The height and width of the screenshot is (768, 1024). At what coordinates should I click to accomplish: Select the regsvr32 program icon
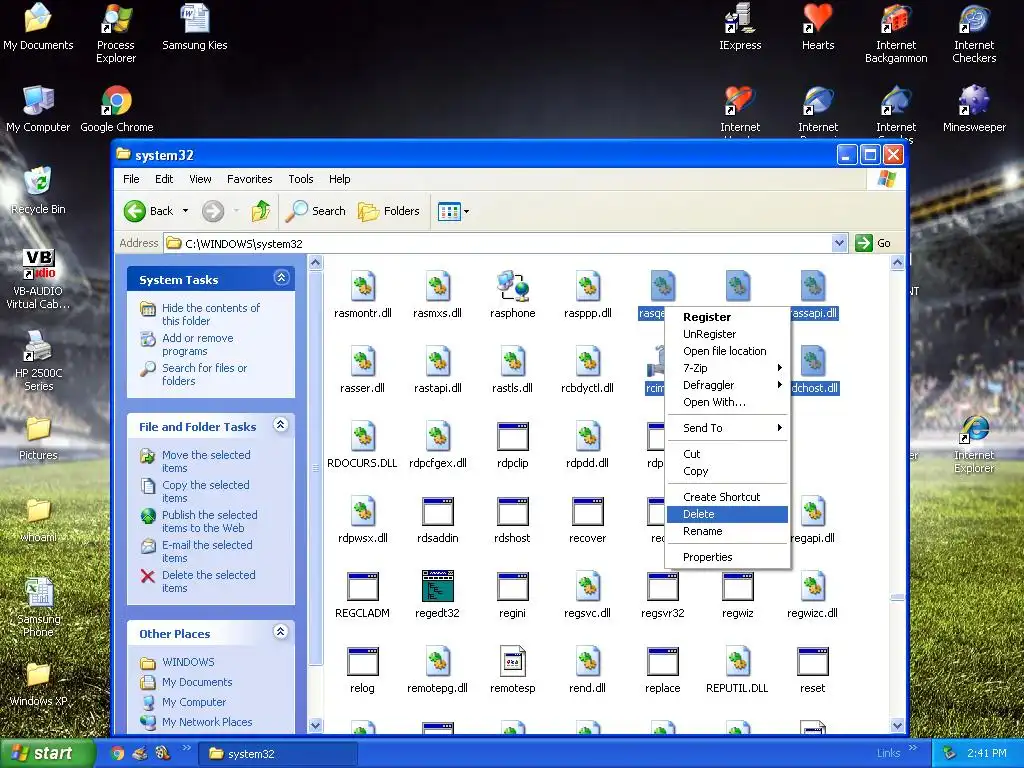coord(663,586)
